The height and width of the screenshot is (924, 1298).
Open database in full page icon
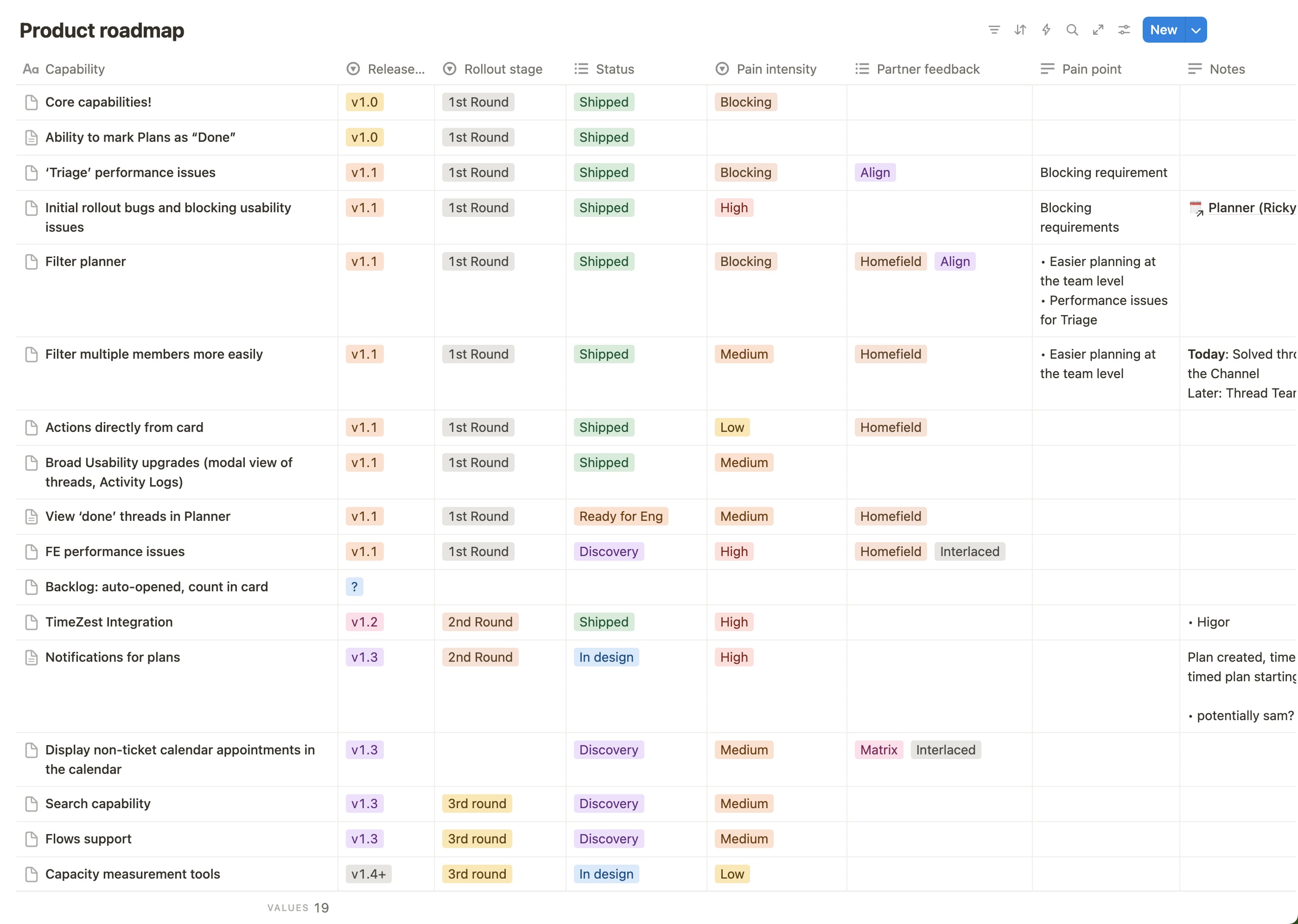click(x=1098, y=30)
